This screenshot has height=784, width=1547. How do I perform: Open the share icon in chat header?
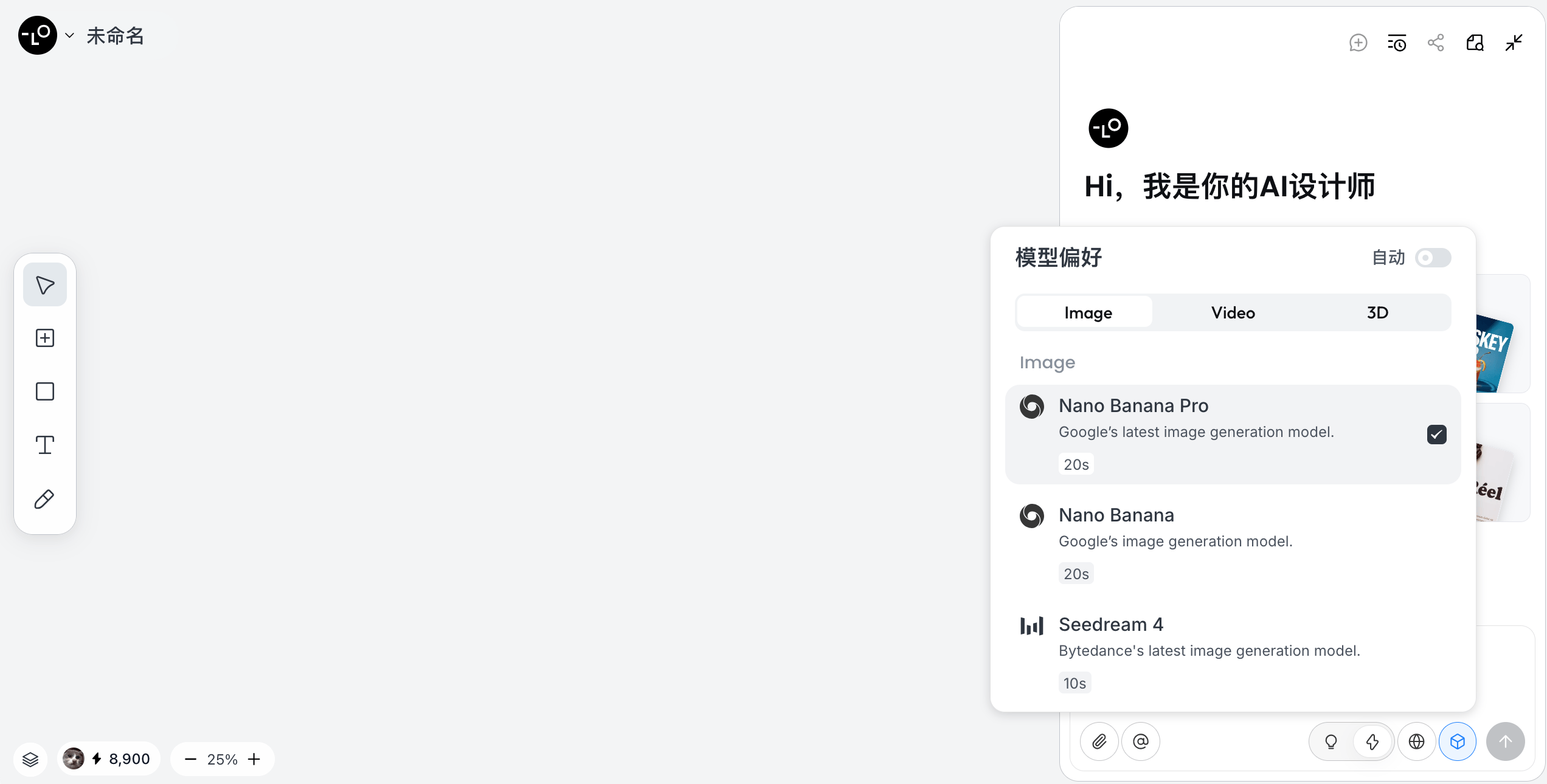pos(1436,43)
